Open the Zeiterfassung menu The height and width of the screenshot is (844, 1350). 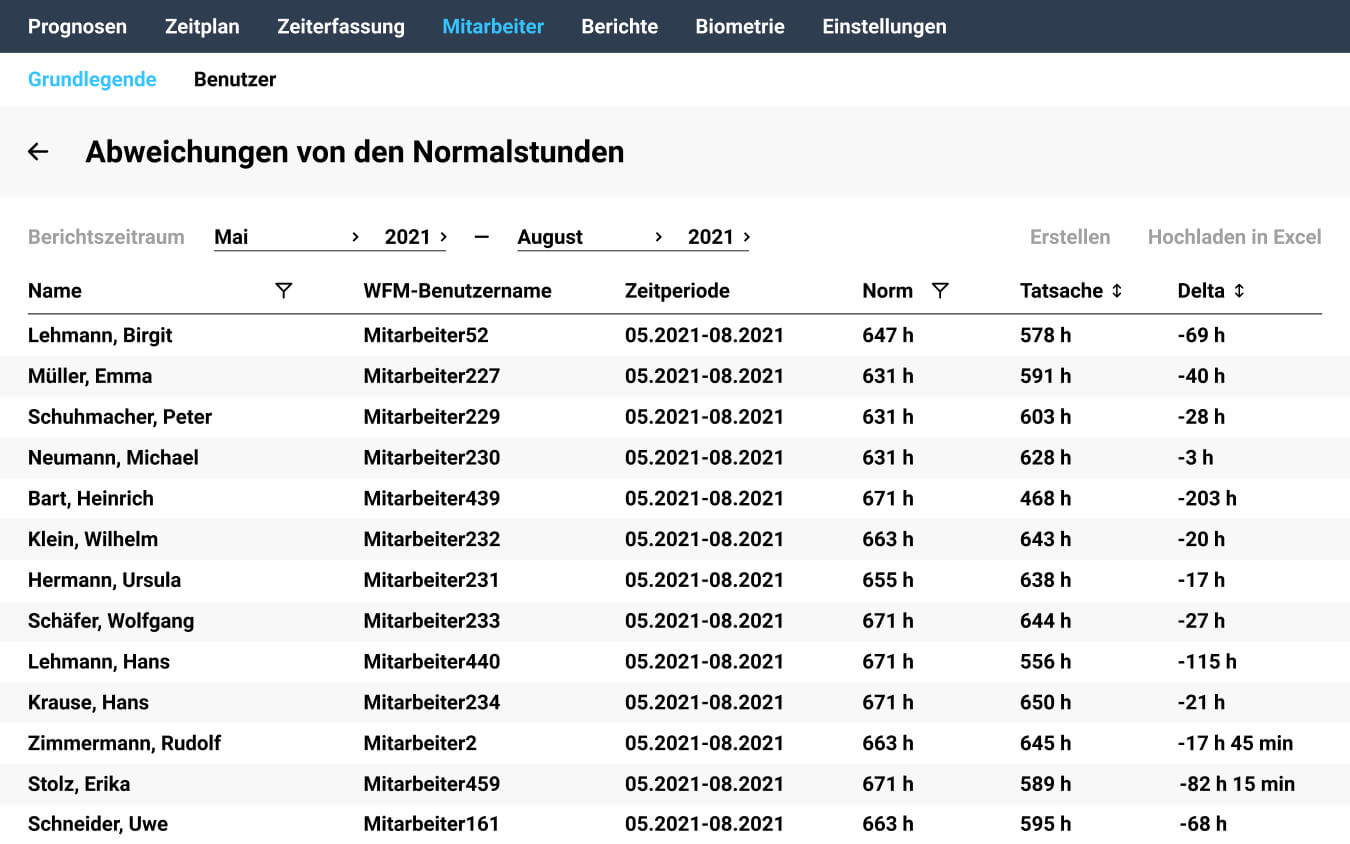(x=341, y=27)
